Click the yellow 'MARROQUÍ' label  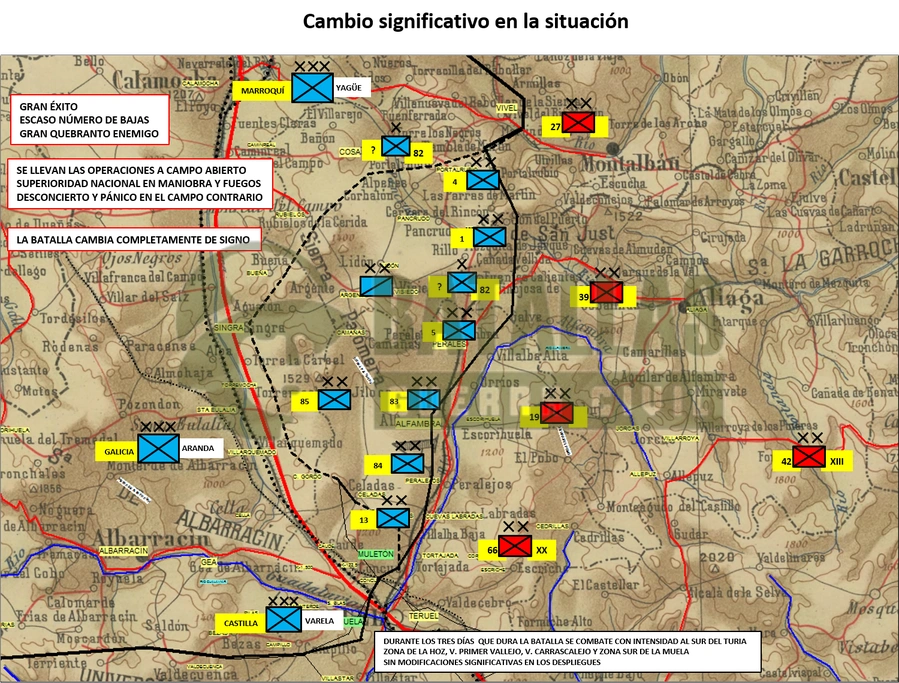click(263, 91)
